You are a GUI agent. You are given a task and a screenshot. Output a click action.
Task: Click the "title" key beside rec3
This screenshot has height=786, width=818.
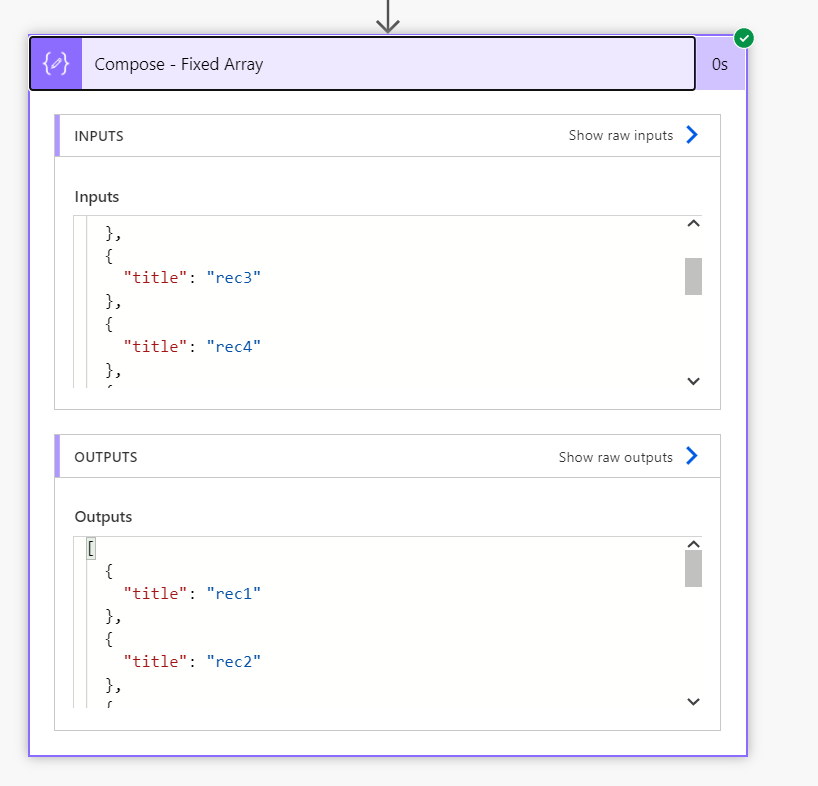pyautogui.click(x=155, y=277)
